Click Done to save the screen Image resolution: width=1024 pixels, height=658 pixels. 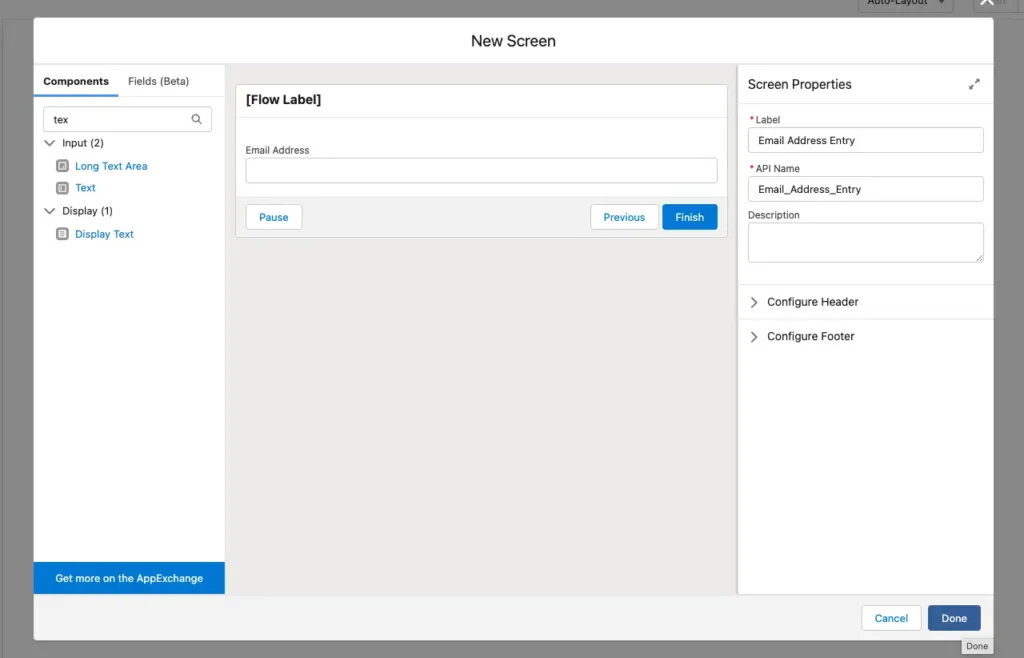(x=954, y=618)
